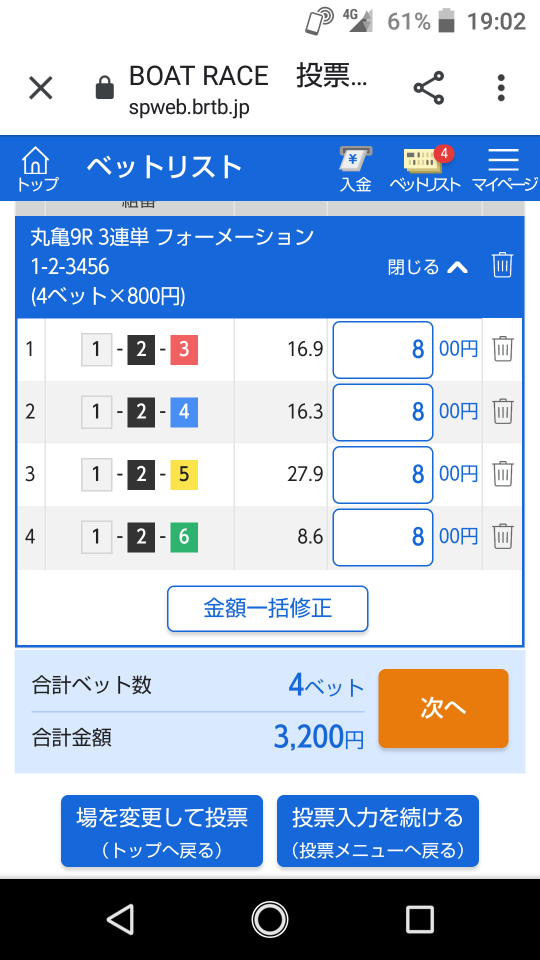Open the トップ home icon
This screenshot has width=540, height=960.
[x=37, y=170]
